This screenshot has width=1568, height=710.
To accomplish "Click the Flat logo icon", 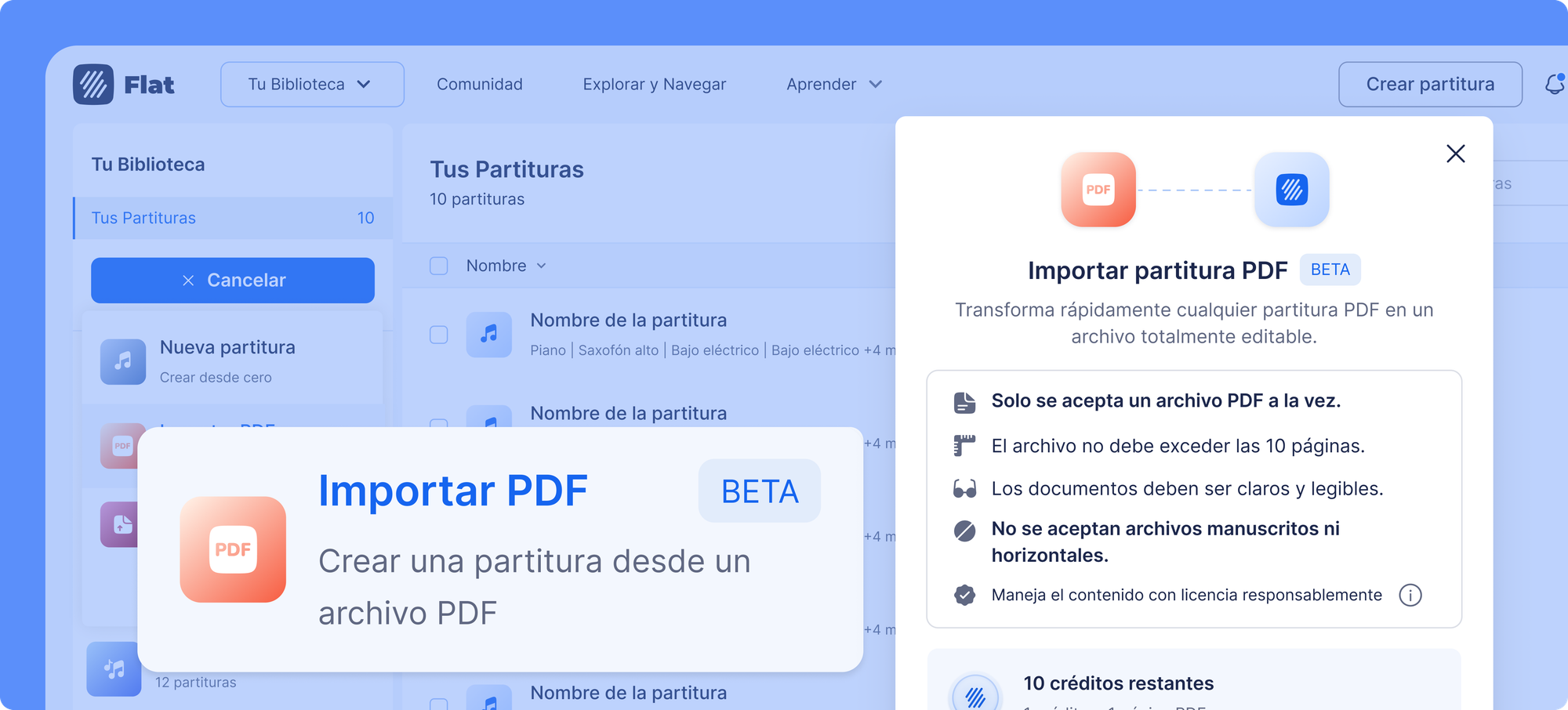I will coord(93,85).
